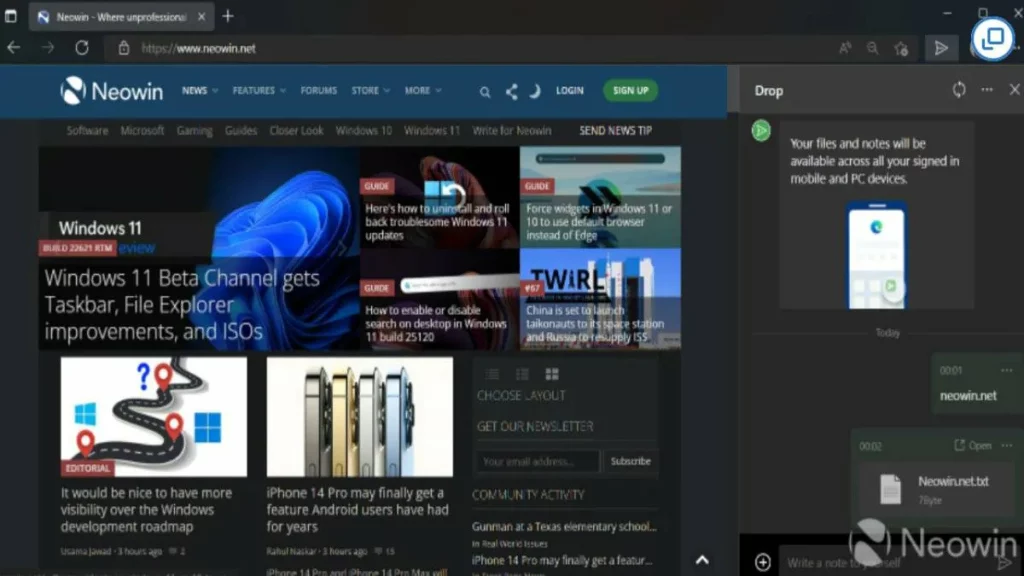
Task: Open site search magnifier icon
Action: [485, 92]
